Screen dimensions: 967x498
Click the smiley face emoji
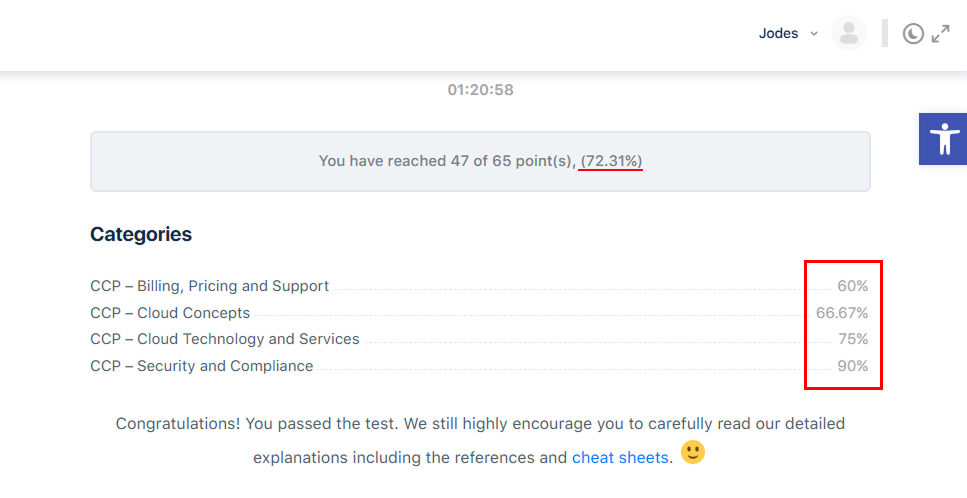click(693, 452)
